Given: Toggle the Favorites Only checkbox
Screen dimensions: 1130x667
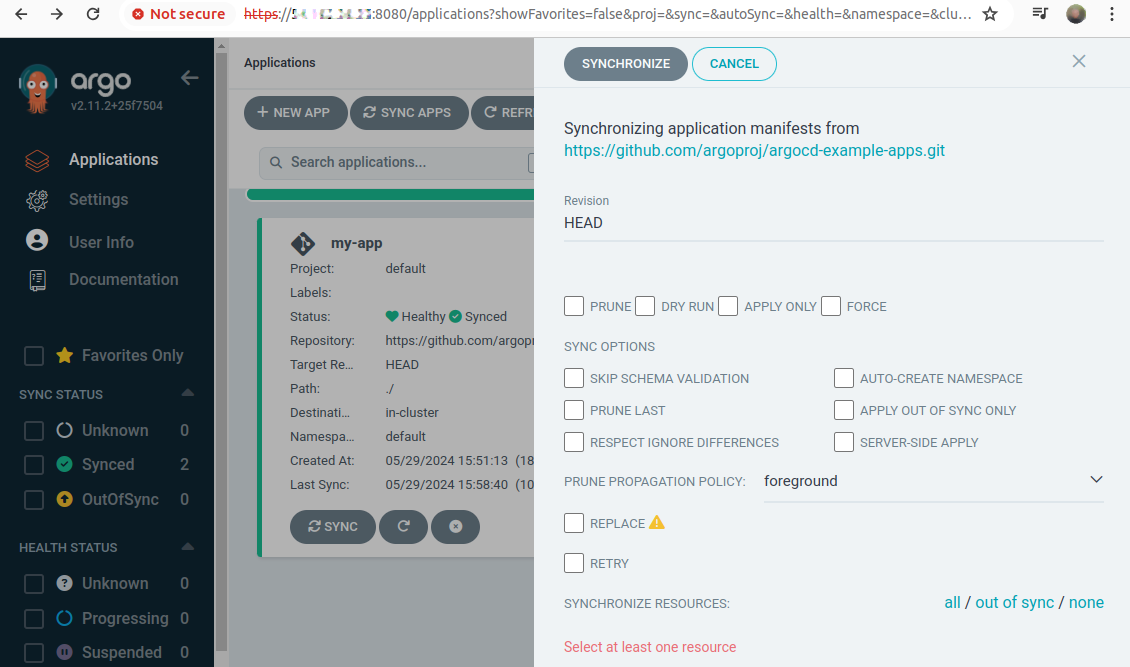Looking at the screenshot, I should pos(34,356).
